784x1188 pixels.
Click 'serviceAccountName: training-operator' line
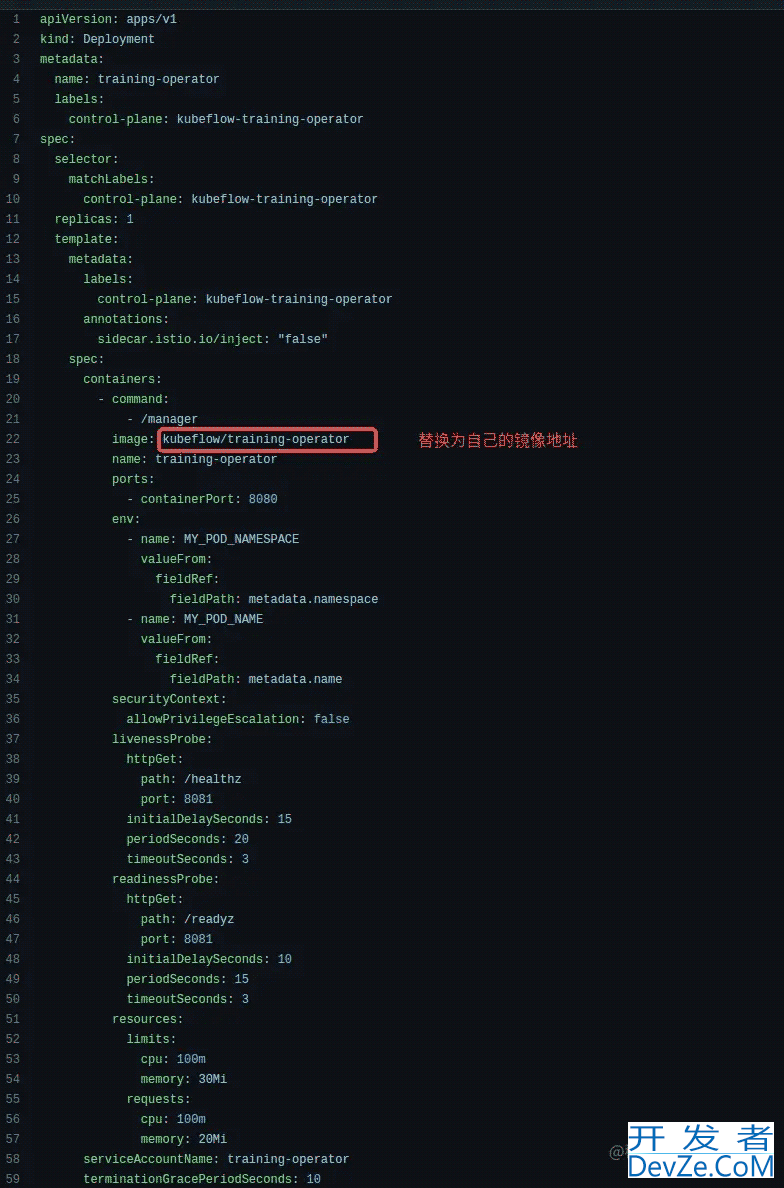tap(216, 1159)
